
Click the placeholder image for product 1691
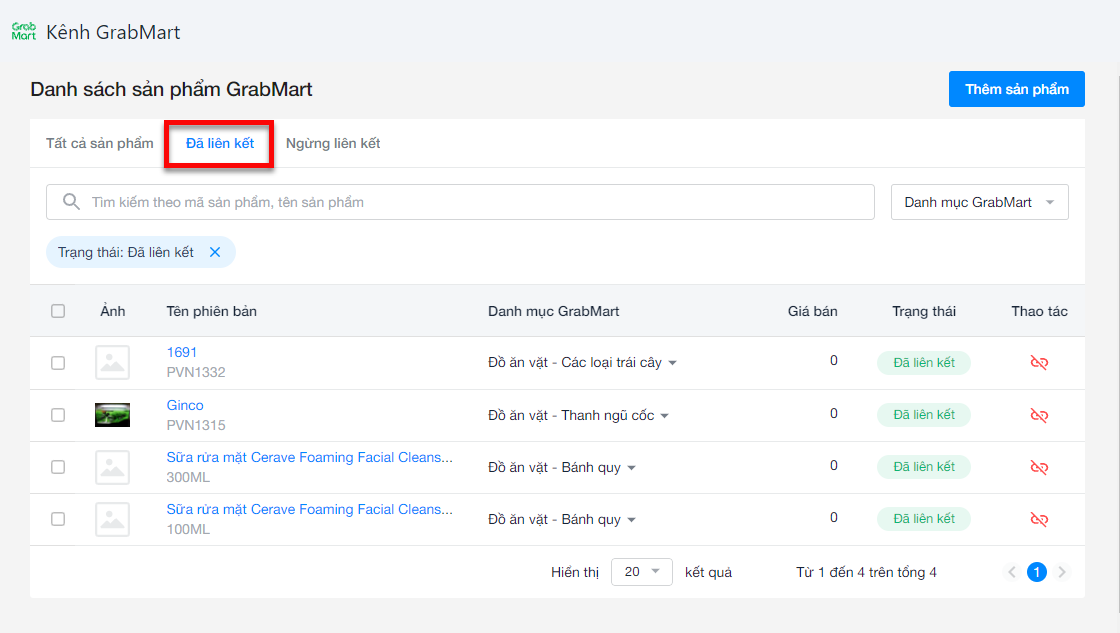coord(112,363)
